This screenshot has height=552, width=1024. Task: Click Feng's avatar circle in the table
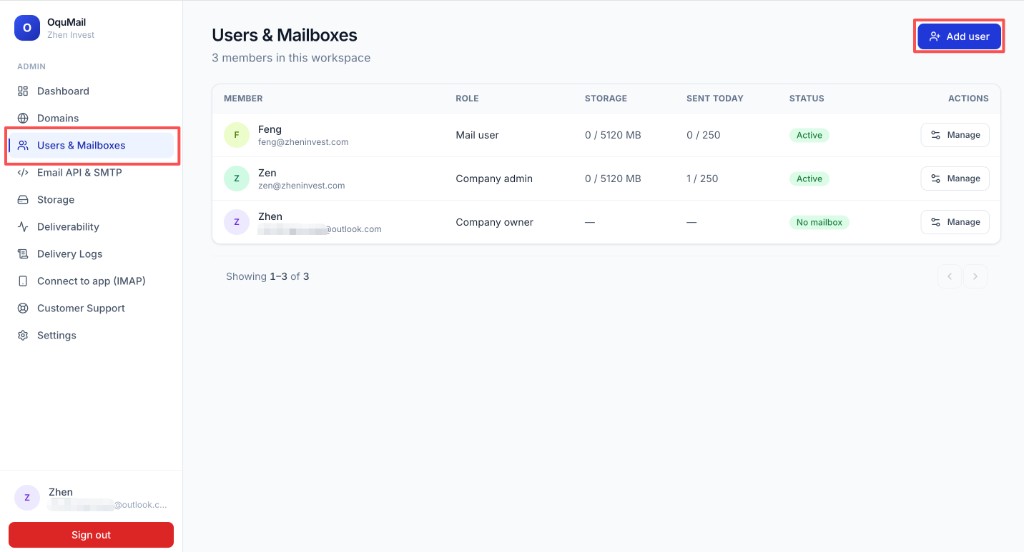click(236, 135)
